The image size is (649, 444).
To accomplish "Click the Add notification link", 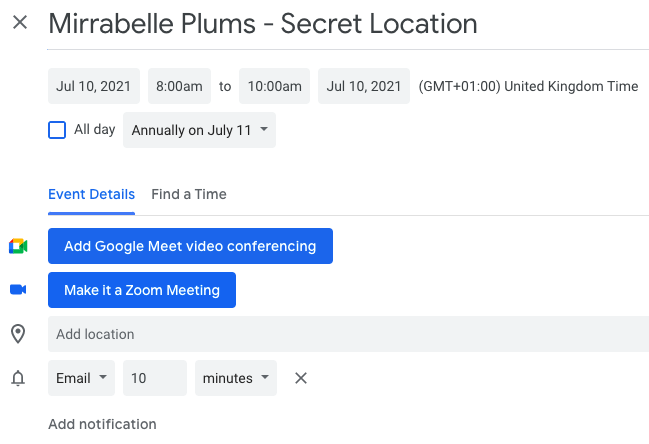I will [x=102, y=424].
